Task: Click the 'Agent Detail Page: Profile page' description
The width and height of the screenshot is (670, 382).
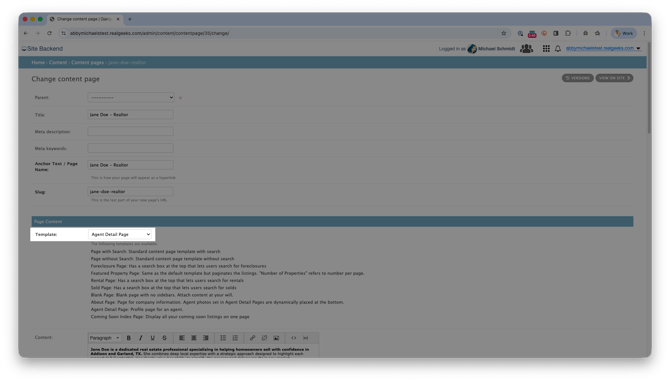Action: click(137, 309)
